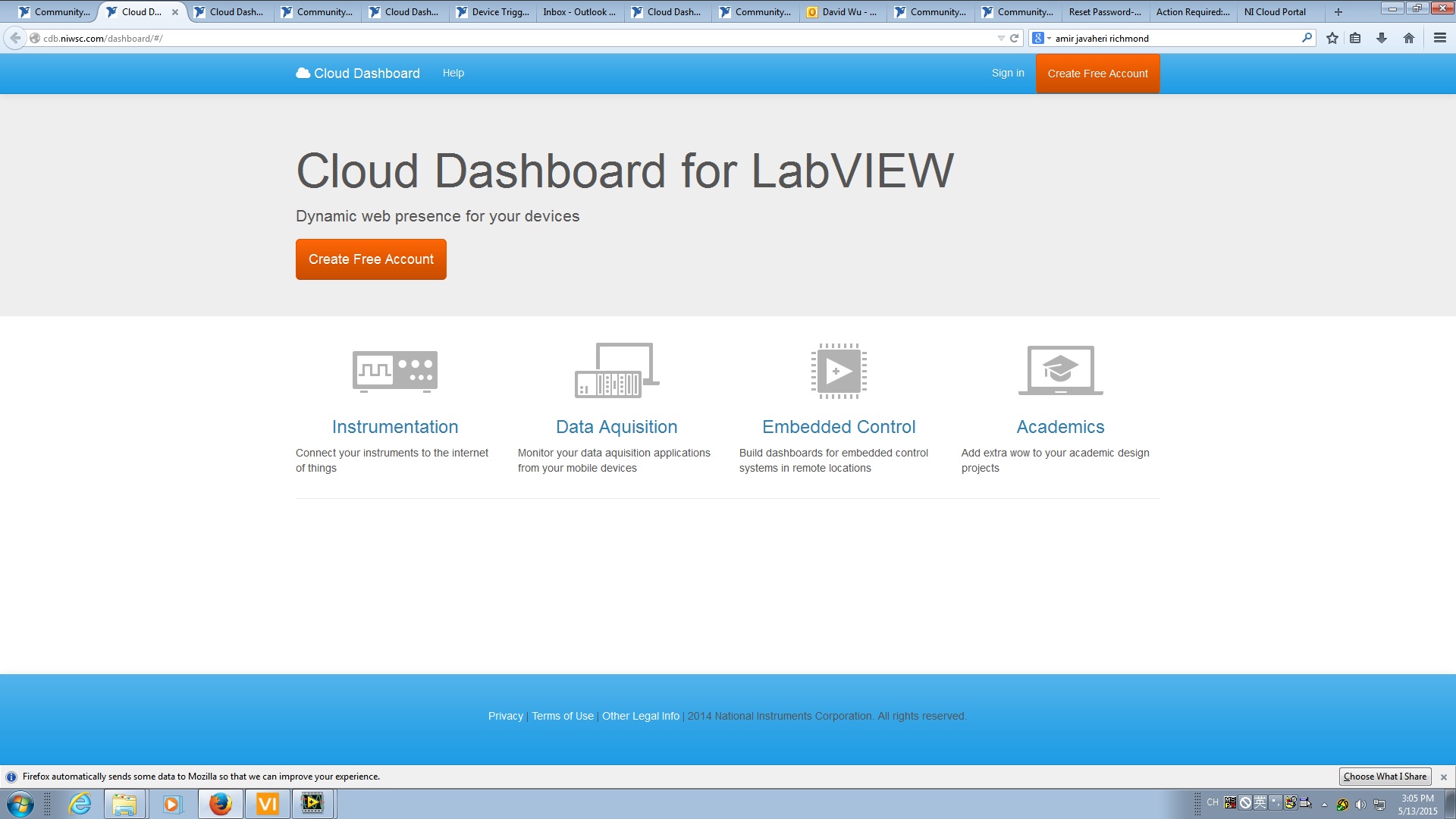Viewport: 1456px width, 819px height.
Task: Expand the URL history dropdown arrow
Action: click(1001, 38)
